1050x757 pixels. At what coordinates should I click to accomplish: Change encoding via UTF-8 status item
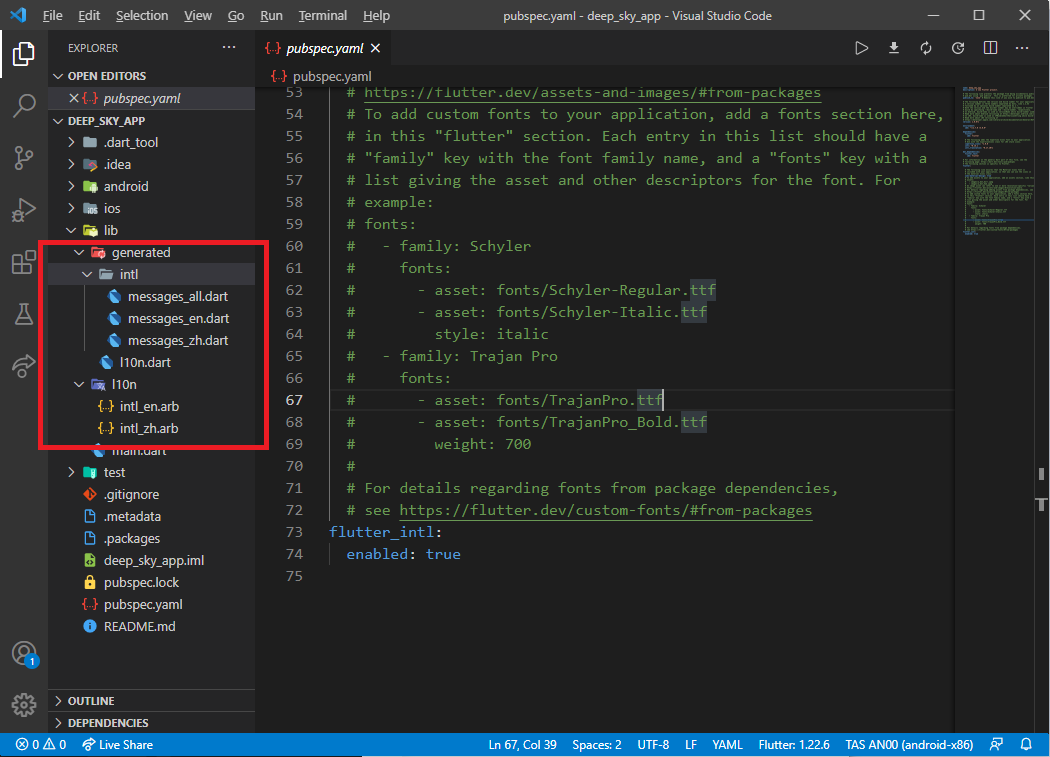[x=653, y=745]
